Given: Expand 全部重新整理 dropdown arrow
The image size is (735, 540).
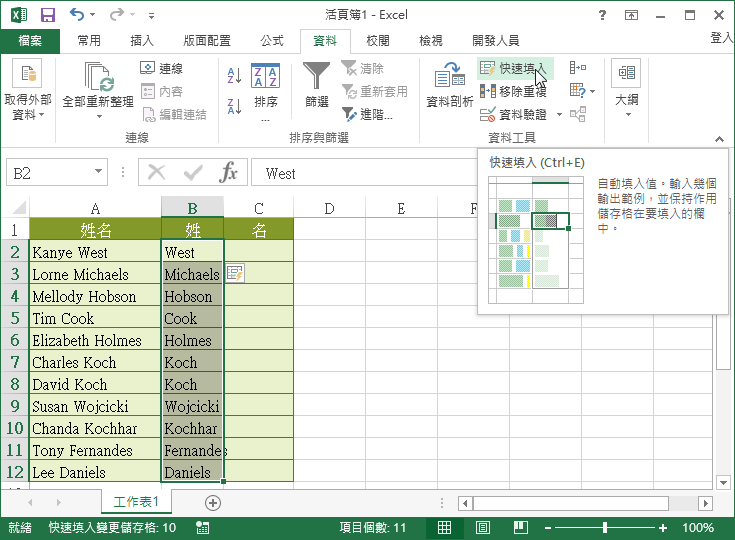Looking at the screenshot, I should [x=99, y=116].
